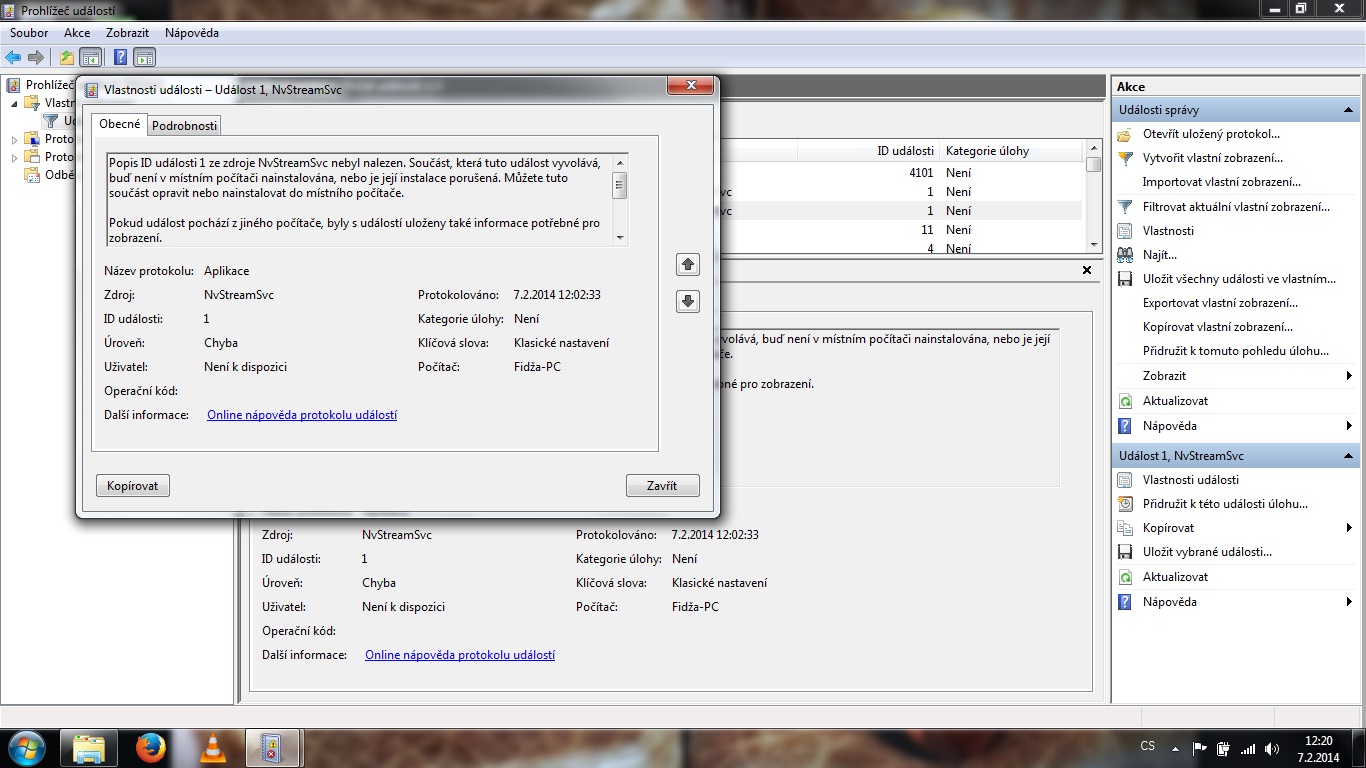Expand Nápověda submenu under Události správy

point(1349,426)
